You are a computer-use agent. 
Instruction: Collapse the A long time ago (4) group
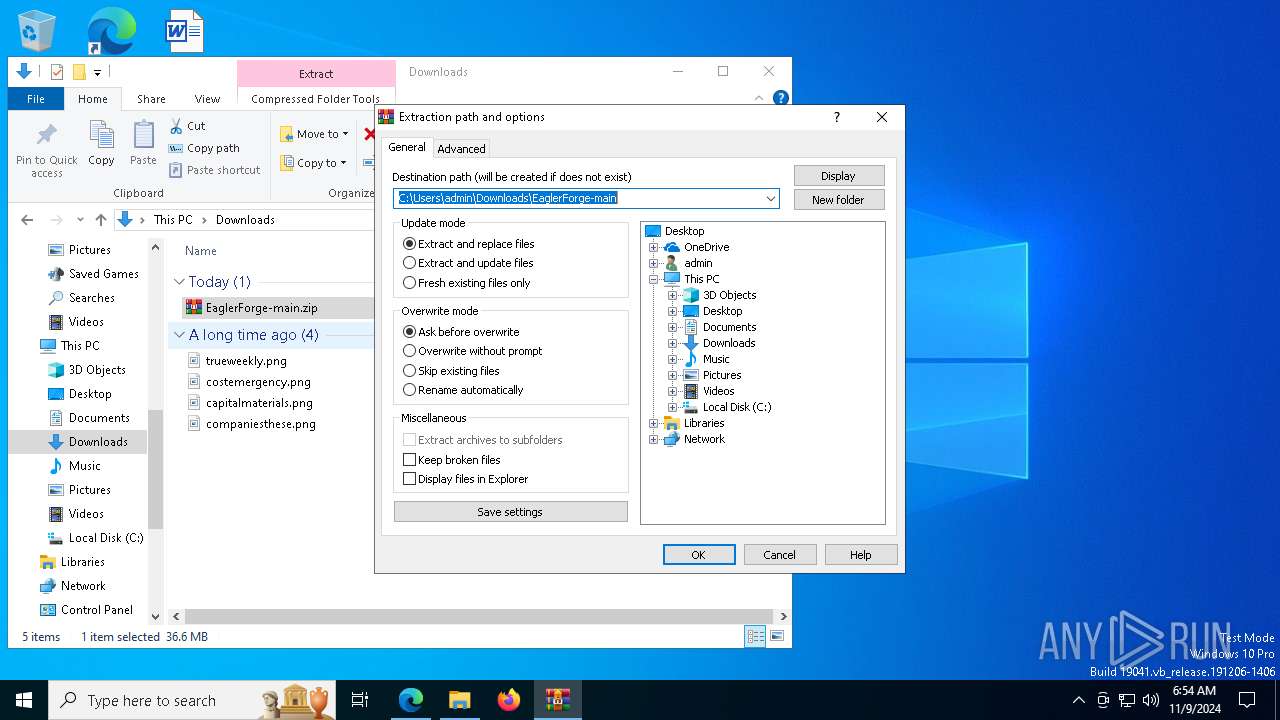pyautogui.click(x=179, y=335)
